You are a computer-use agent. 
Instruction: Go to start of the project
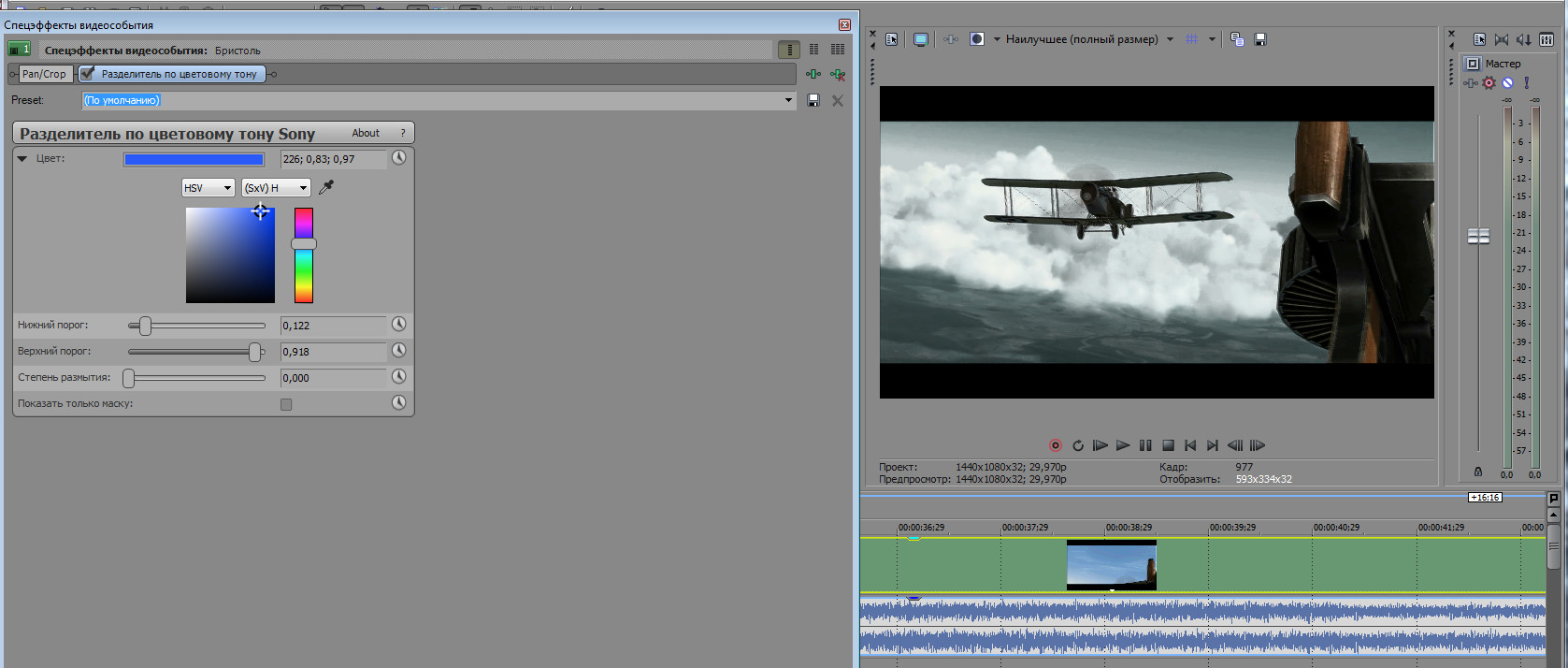tap(1190, 445)
